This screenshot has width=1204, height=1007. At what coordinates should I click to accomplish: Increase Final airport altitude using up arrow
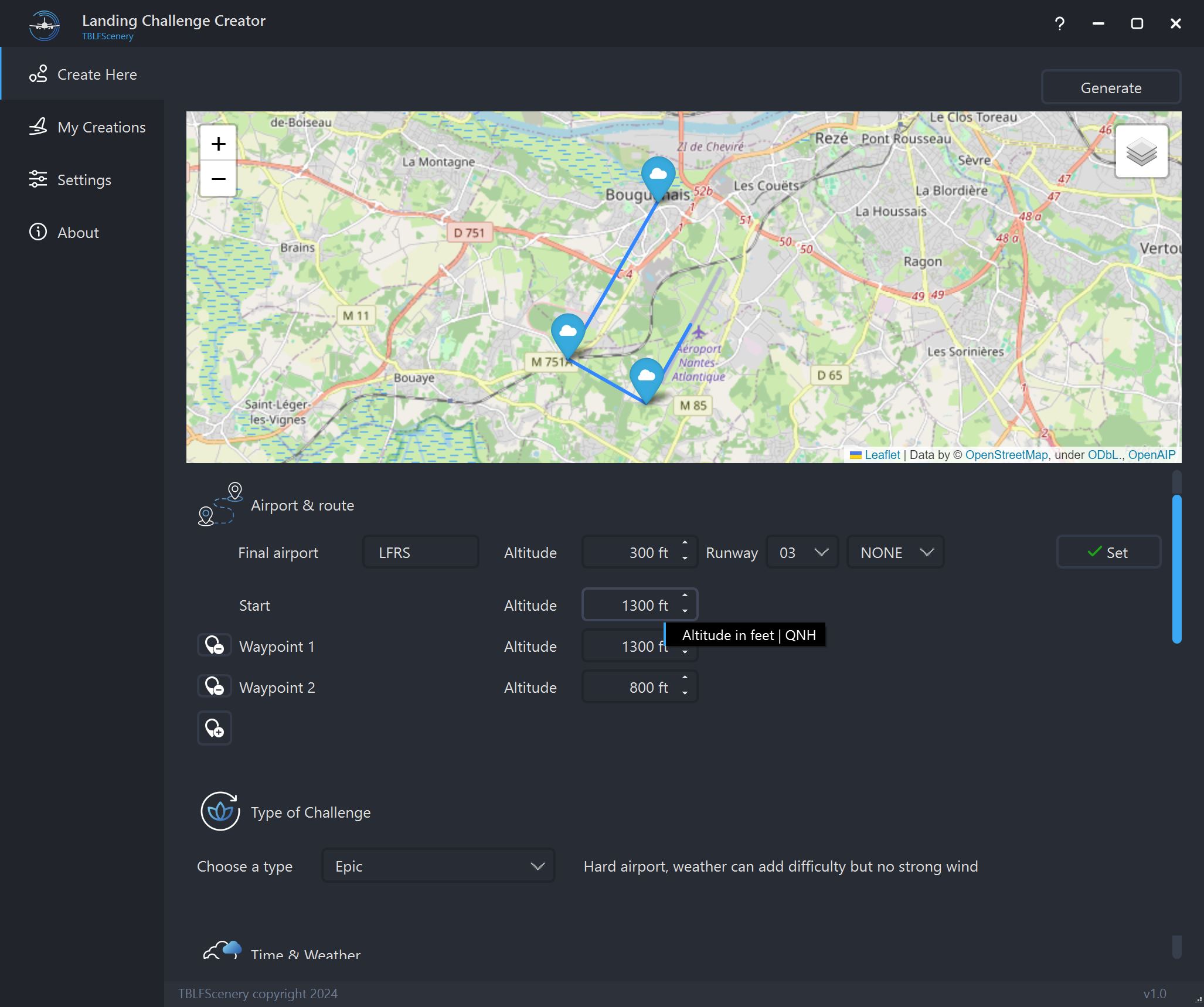(685, 543)
